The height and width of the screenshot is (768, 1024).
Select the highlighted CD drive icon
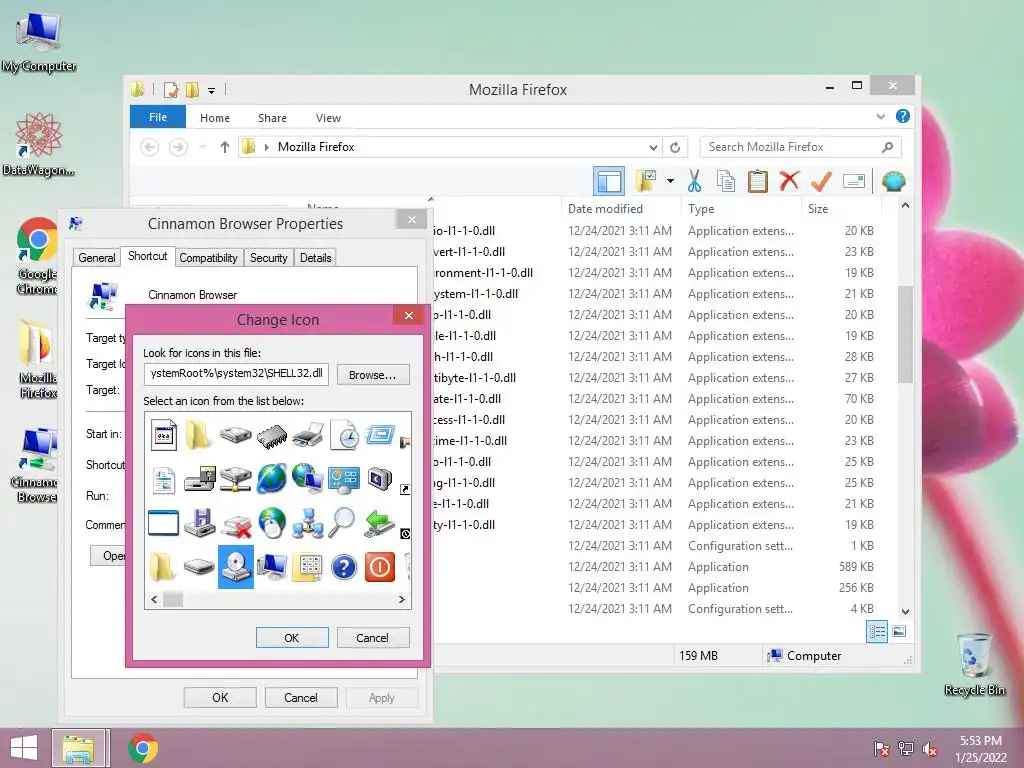[x=235, y=567]
